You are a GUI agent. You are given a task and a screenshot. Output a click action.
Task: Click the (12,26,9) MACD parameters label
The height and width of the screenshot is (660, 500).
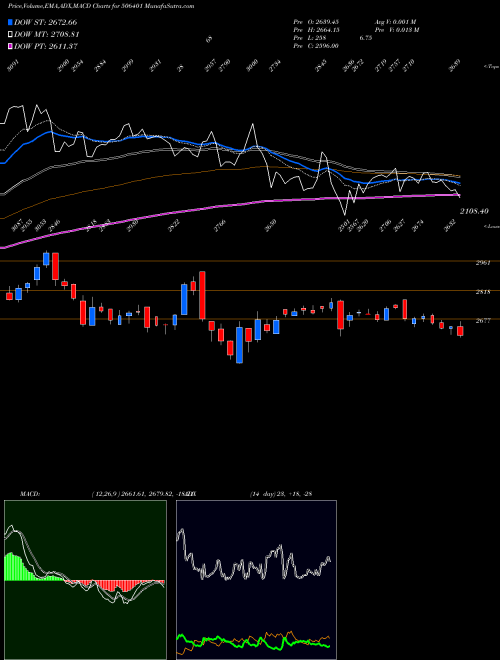coord(143,494)
